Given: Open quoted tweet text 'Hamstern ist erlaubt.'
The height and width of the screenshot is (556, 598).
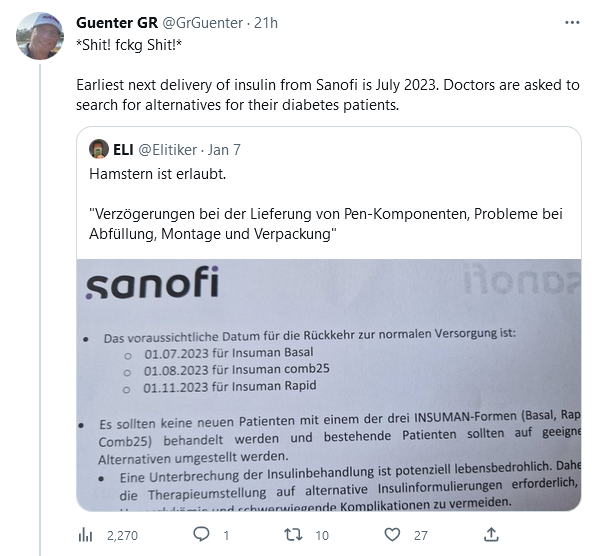Looking at the screenshot, I should pyautogui.click(x=158, y=174).
